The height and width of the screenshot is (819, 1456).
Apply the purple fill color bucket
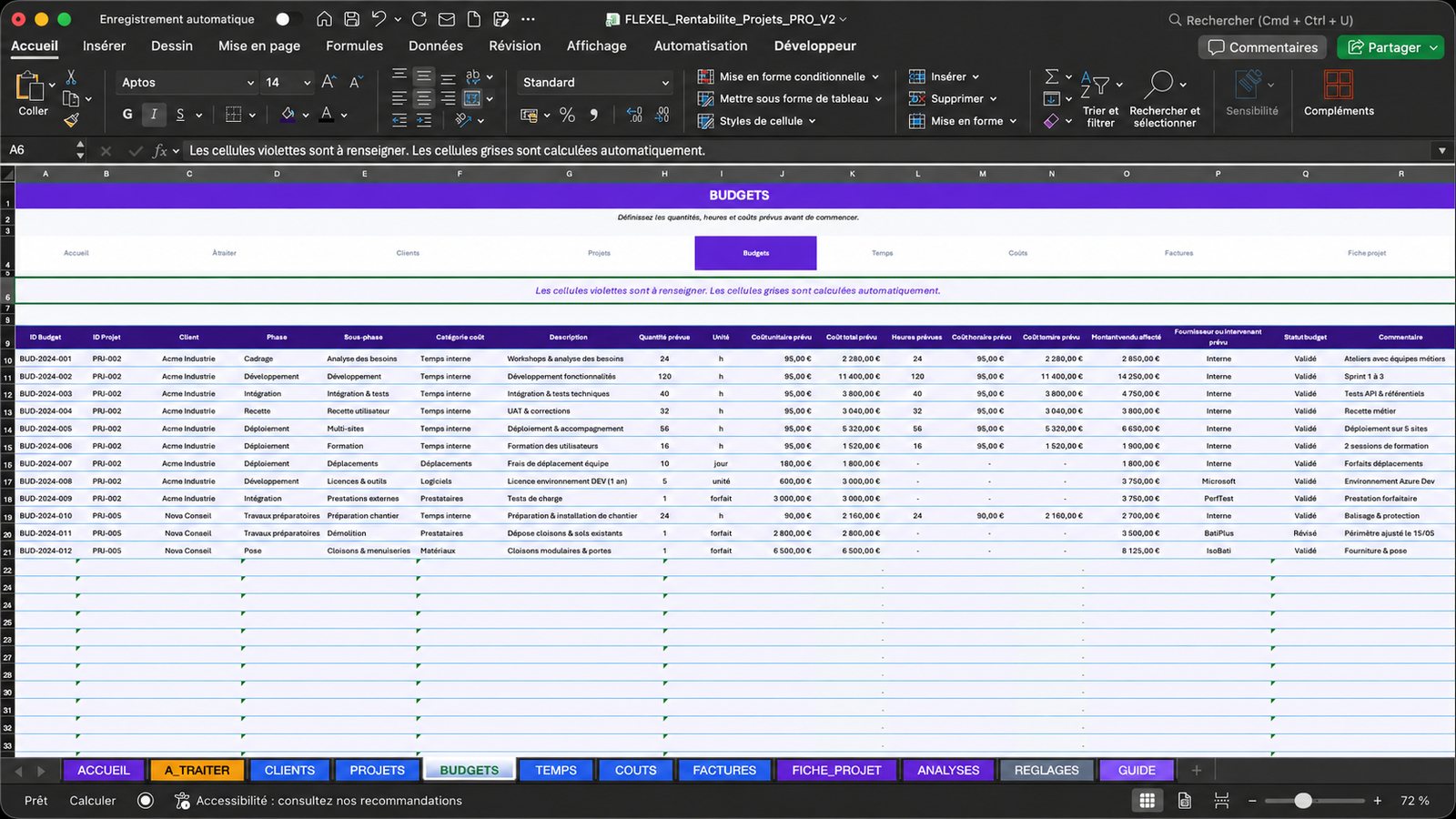pyautogui.click(x=288, y=115)
